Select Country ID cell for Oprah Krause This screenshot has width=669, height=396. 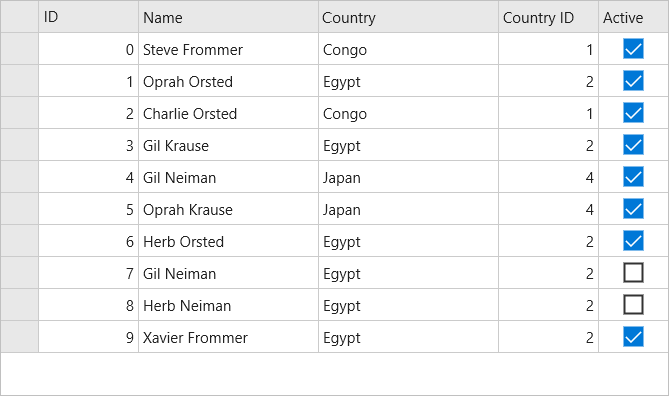point(548,209)
